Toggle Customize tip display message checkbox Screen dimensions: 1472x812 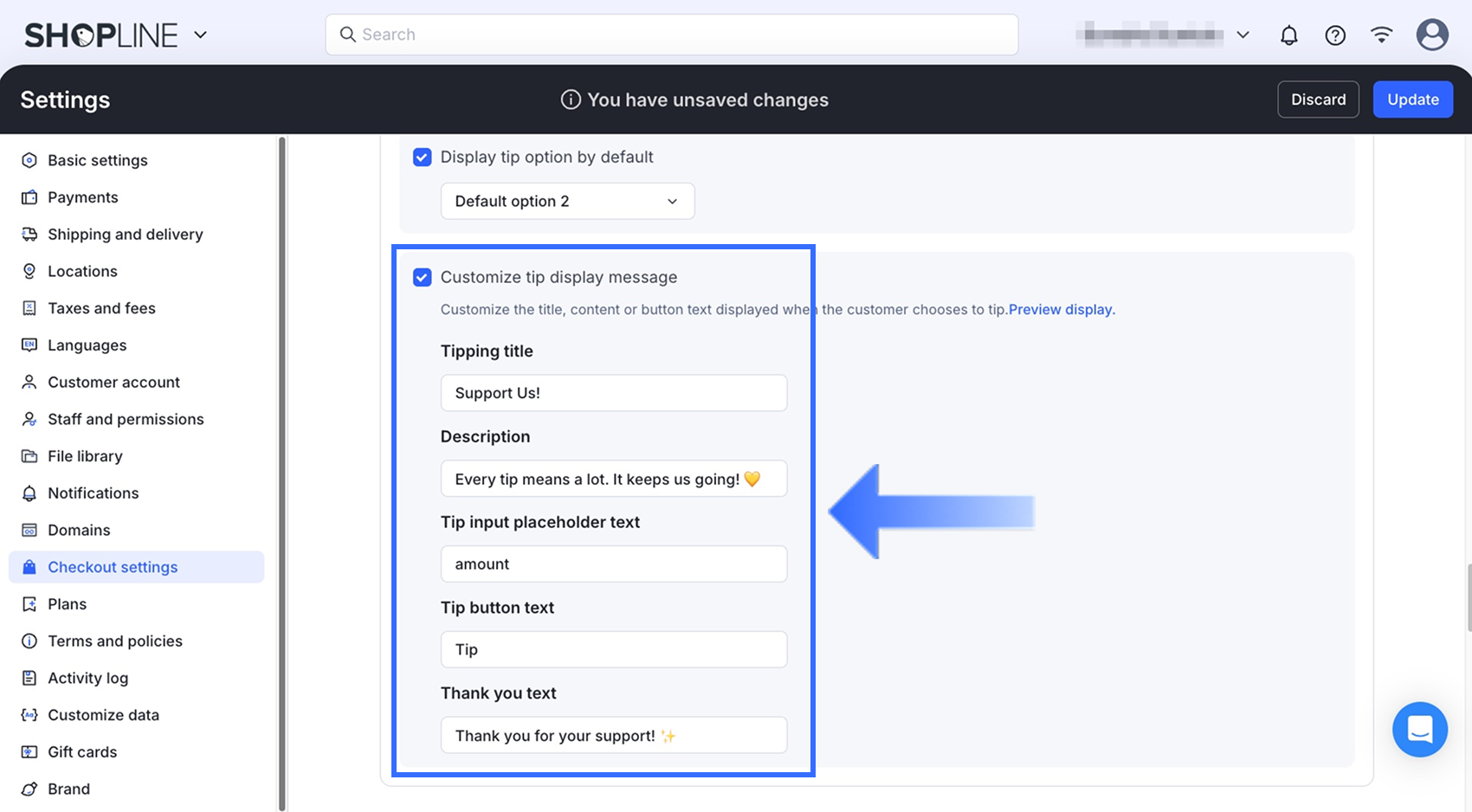(x=423, y=277)
